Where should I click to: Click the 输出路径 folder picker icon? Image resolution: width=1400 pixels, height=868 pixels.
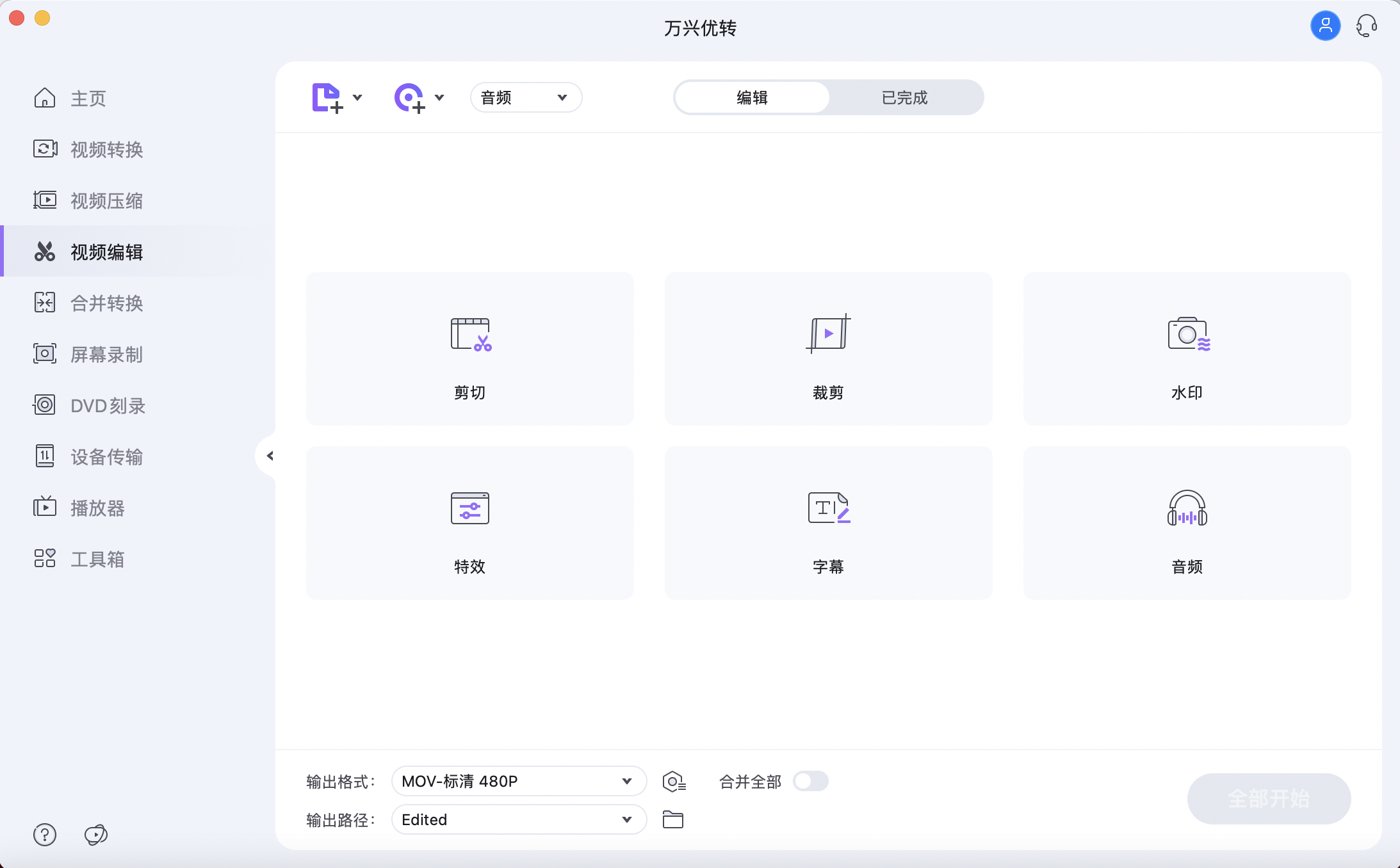pyautogui.click(x=673, y=820)
